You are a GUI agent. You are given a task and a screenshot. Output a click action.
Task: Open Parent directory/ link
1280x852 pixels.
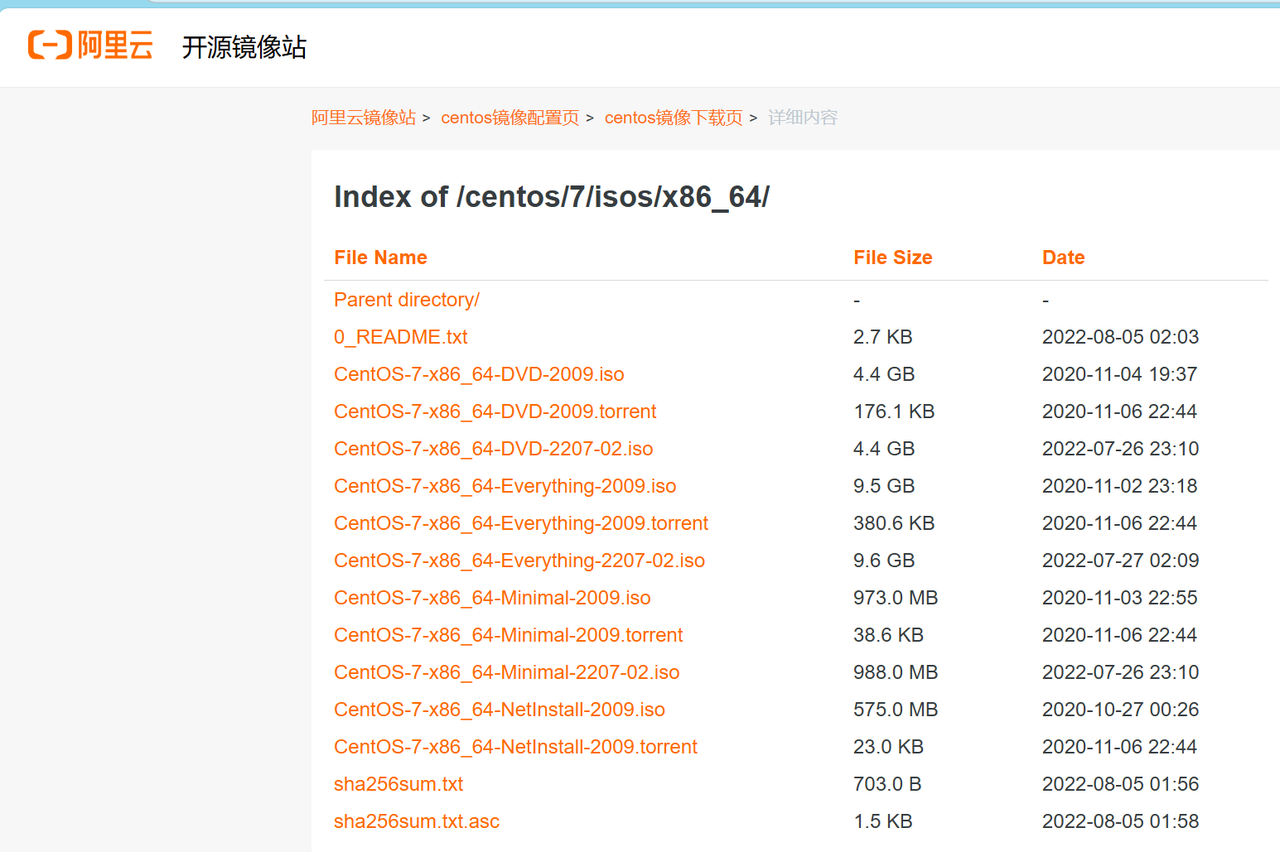pyautogui.click(x=407, y=300)
